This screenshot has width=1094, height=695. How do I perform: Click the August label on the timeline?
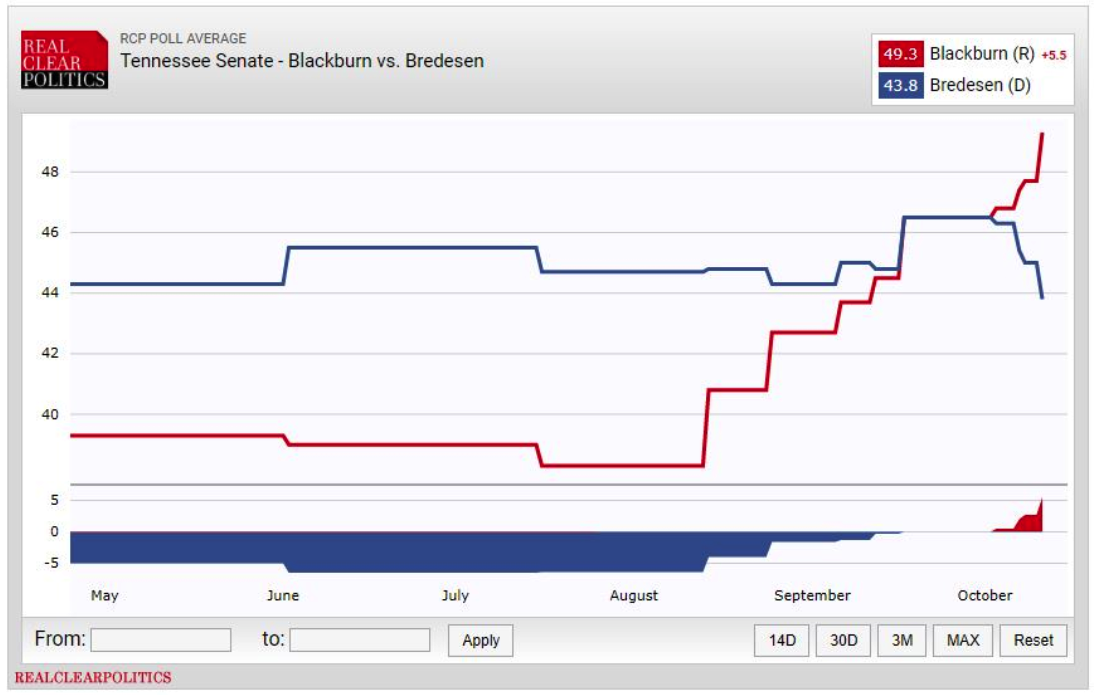point(634,595)
